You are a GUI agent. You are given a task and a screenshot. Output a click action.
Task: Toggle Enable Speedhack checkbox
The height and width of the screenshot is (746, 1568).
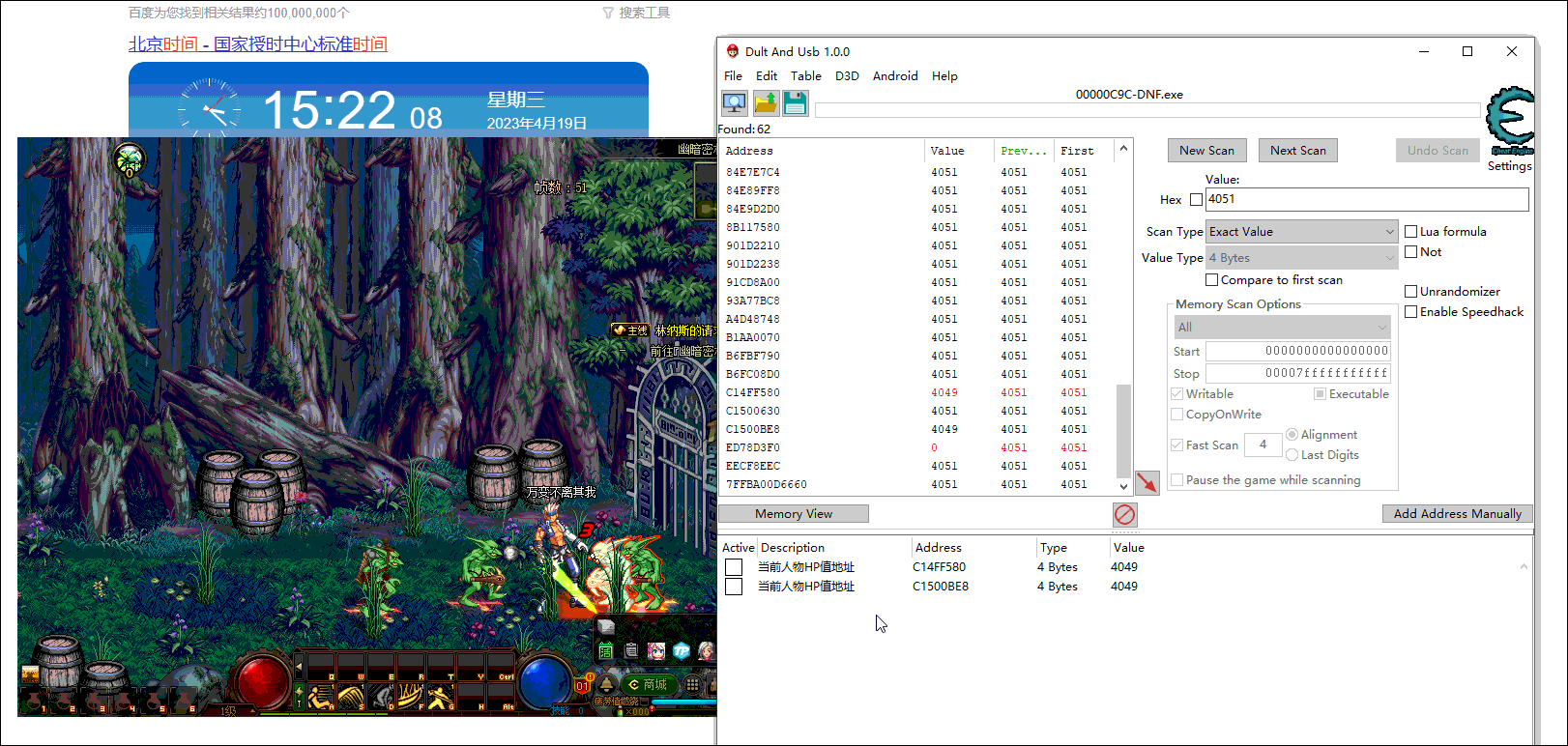(1411, 312)
